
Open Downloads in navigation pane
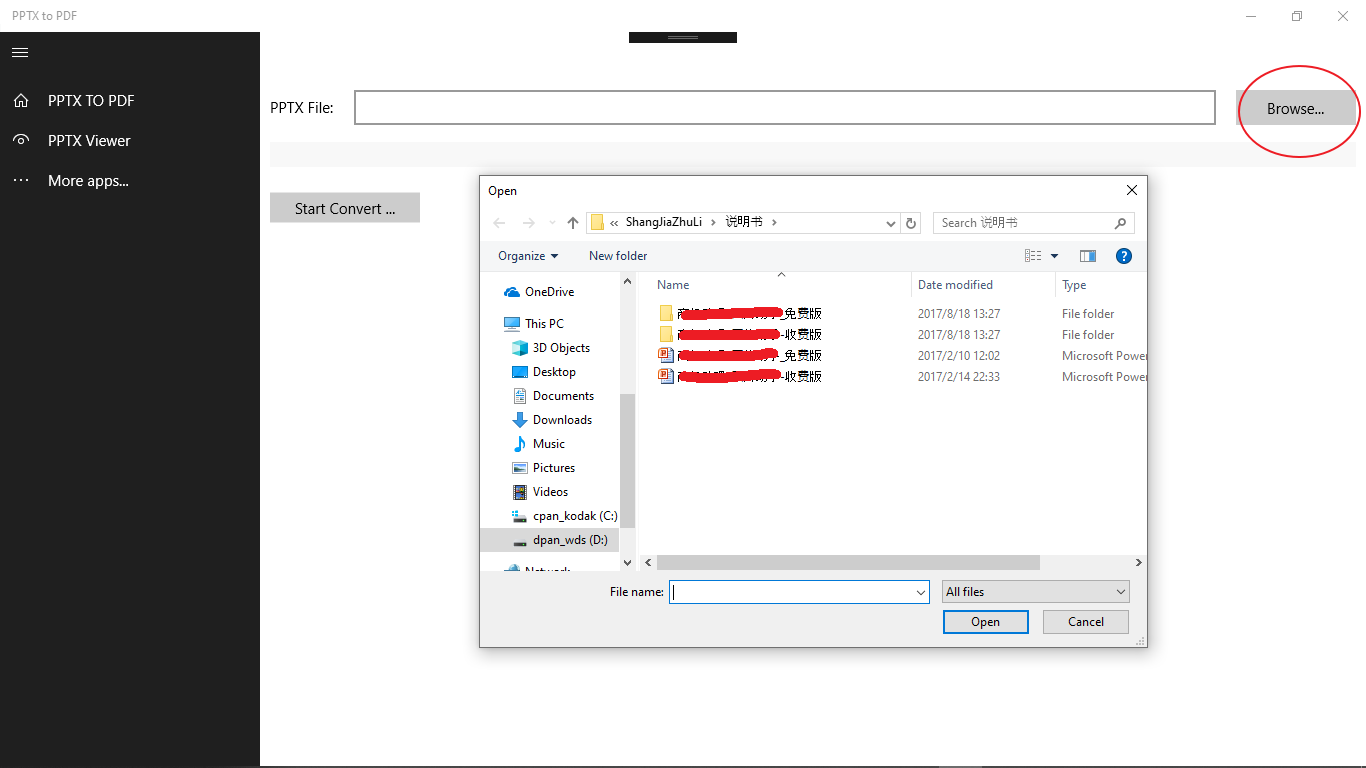[552, 420]
